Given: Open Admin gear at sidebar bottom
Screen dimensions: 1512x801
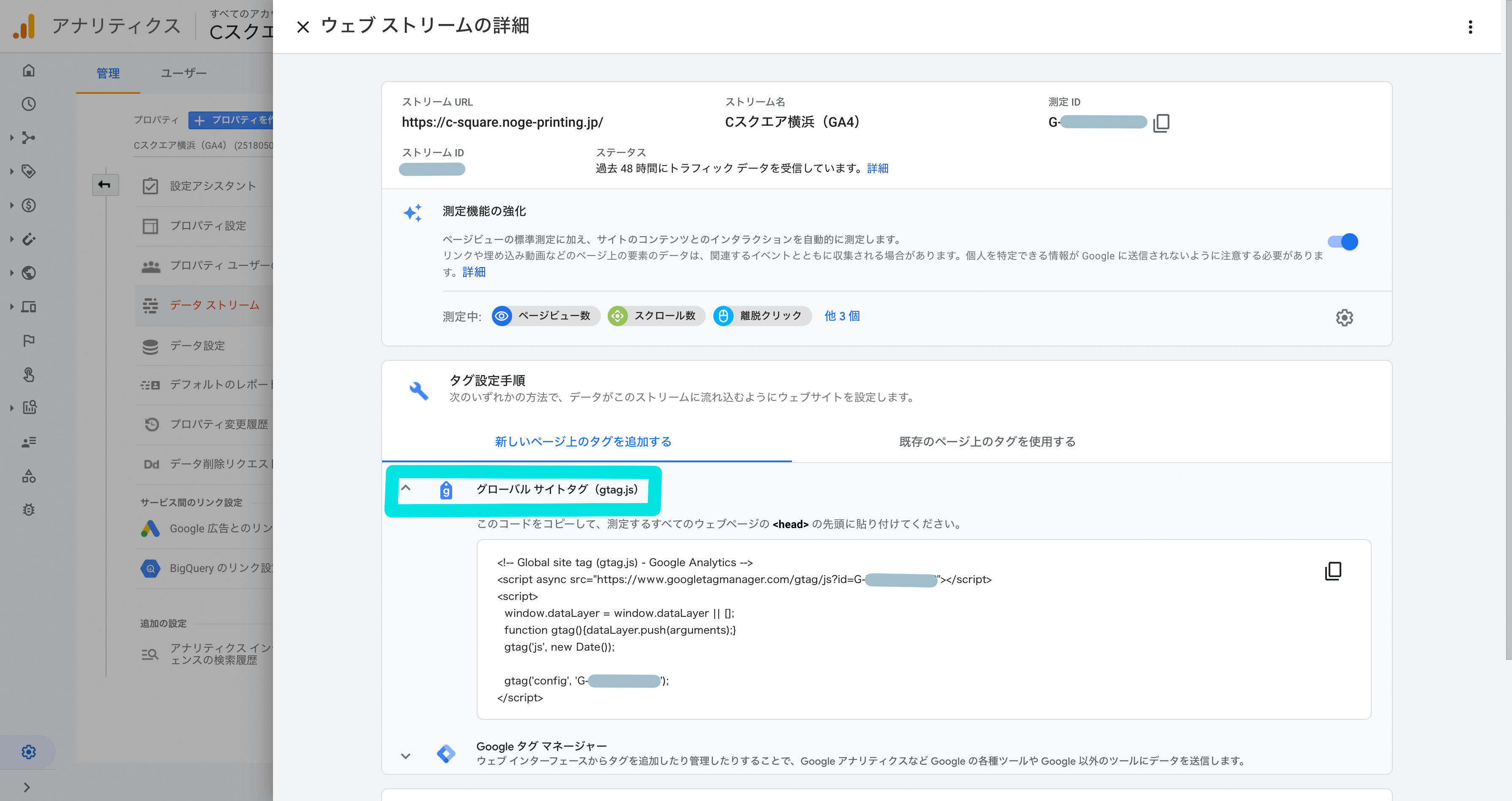Looking at the screenshot, I should [28, 752].
